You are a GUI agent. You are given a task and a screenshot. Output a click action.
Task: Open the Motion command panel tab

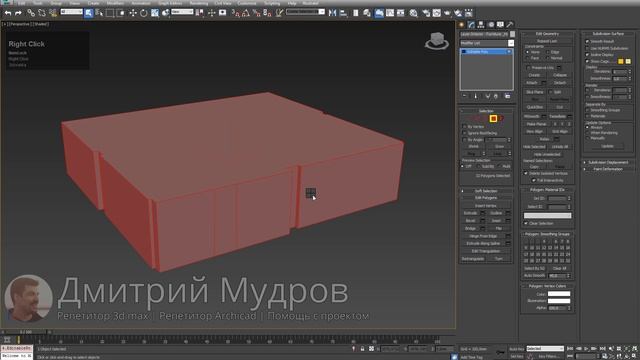coord(491,24)
